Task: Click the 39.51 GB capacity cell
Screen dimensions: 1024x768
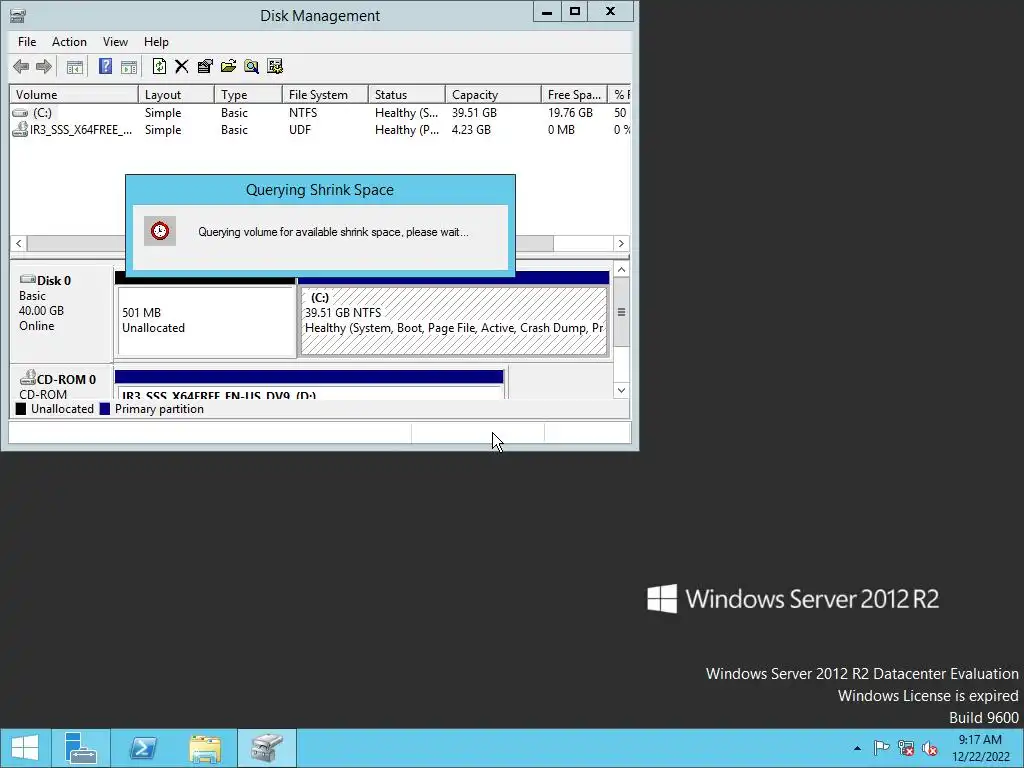Action: tap(474, 112)
